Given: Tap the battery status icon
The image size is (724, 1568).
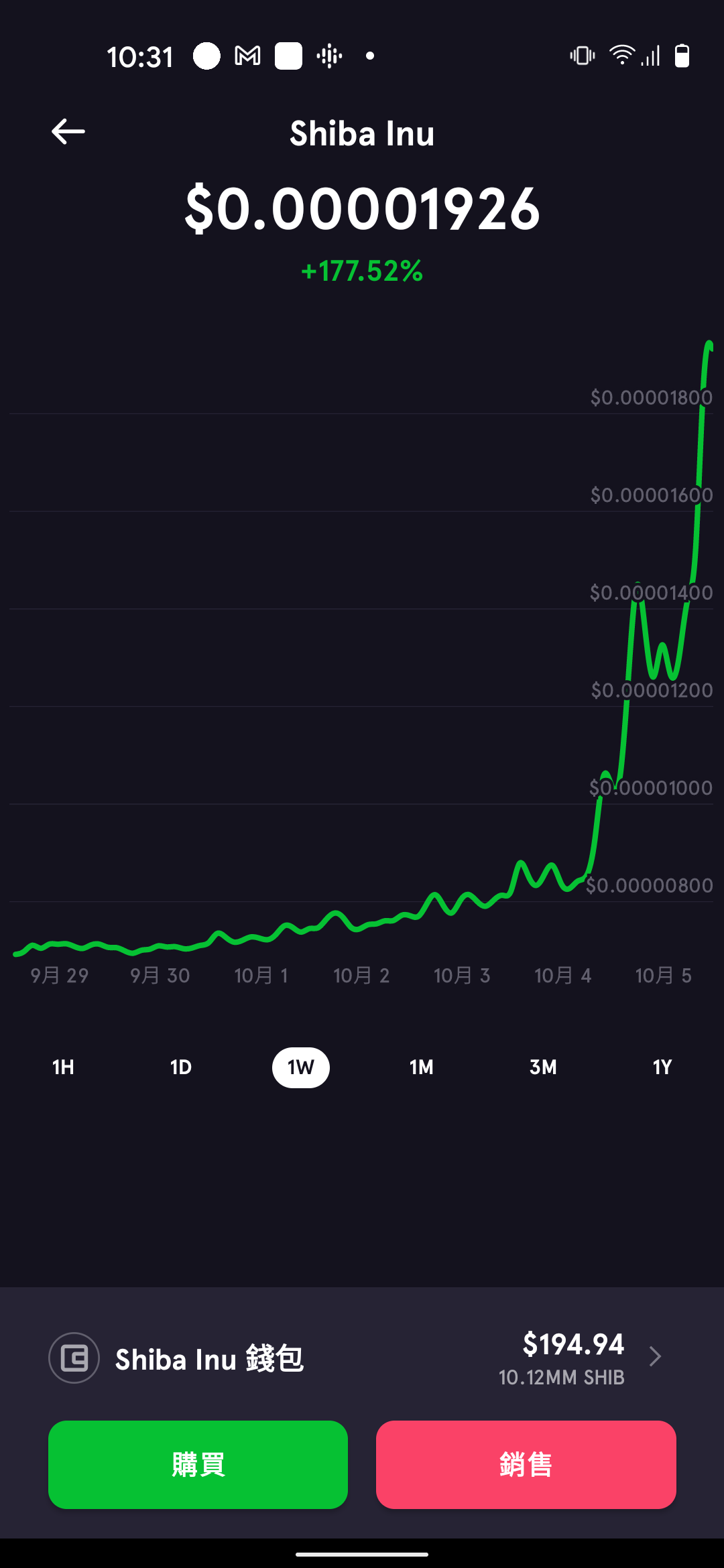Looking at the screenshot, I should [x=682, y=56].
